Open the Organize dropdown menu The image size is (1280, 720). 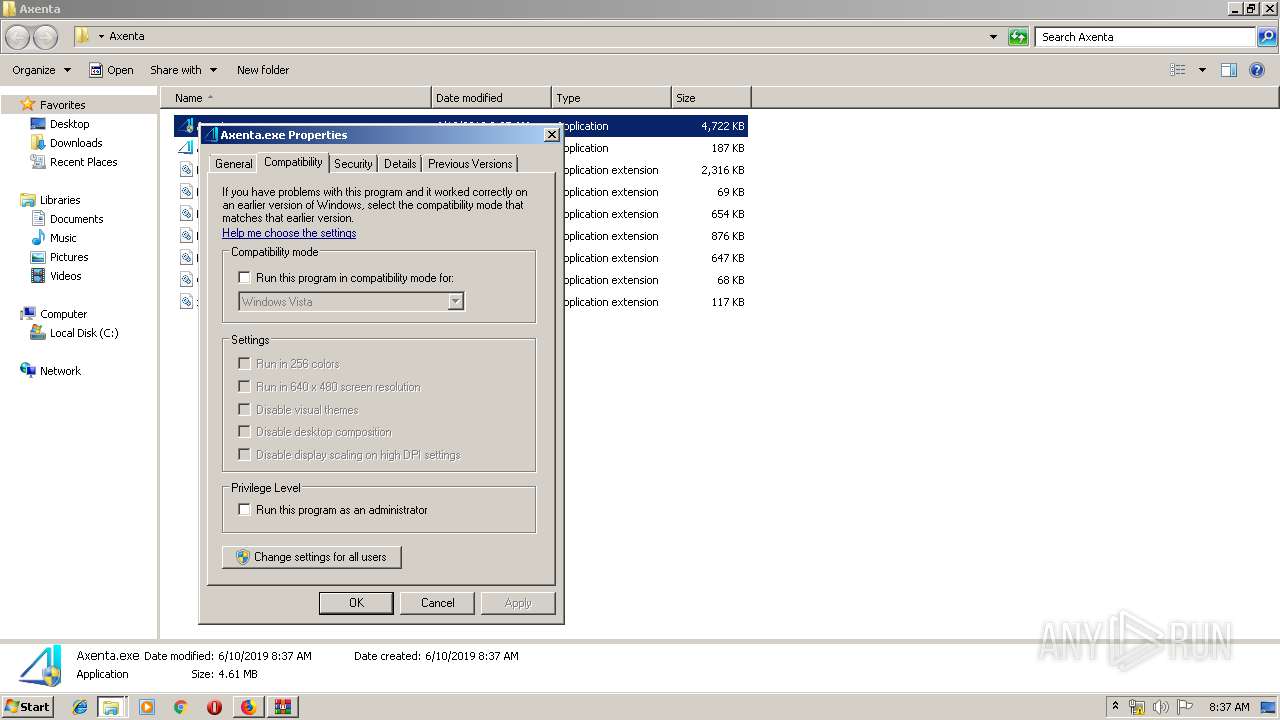41,70
